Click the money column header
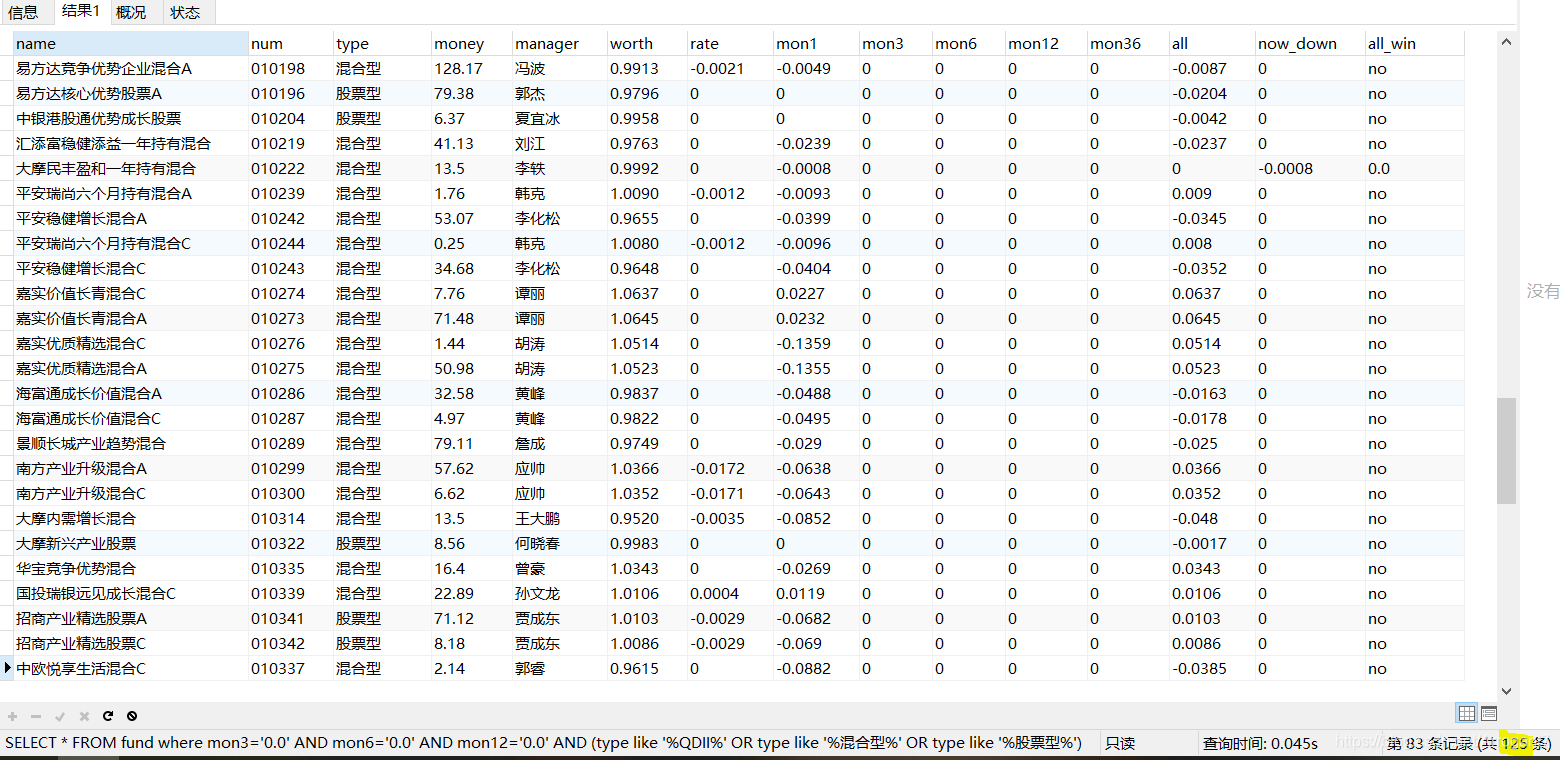The image size is (1560, 760). pyautogui.click(x=471, y=43)
